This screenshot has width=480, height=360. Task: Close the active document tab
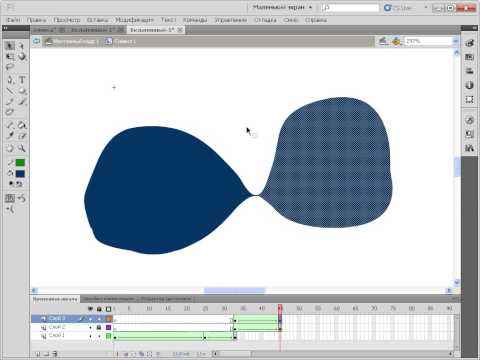(180, 30)
